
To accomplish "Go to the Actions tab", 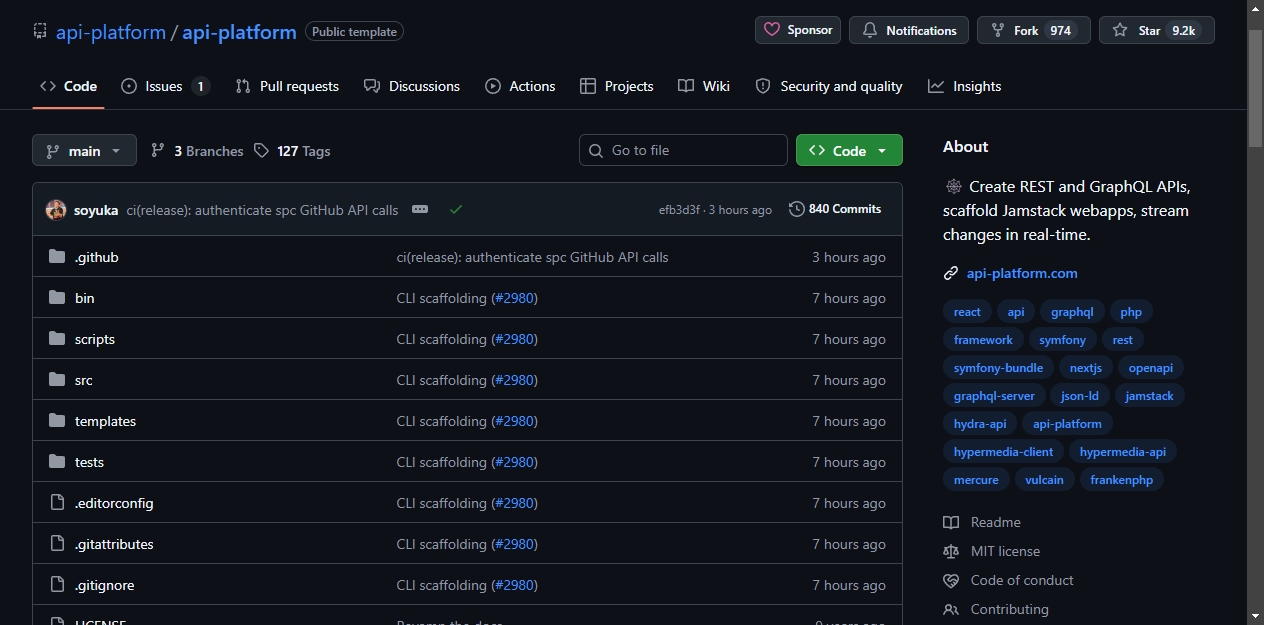I will [520, 86].
